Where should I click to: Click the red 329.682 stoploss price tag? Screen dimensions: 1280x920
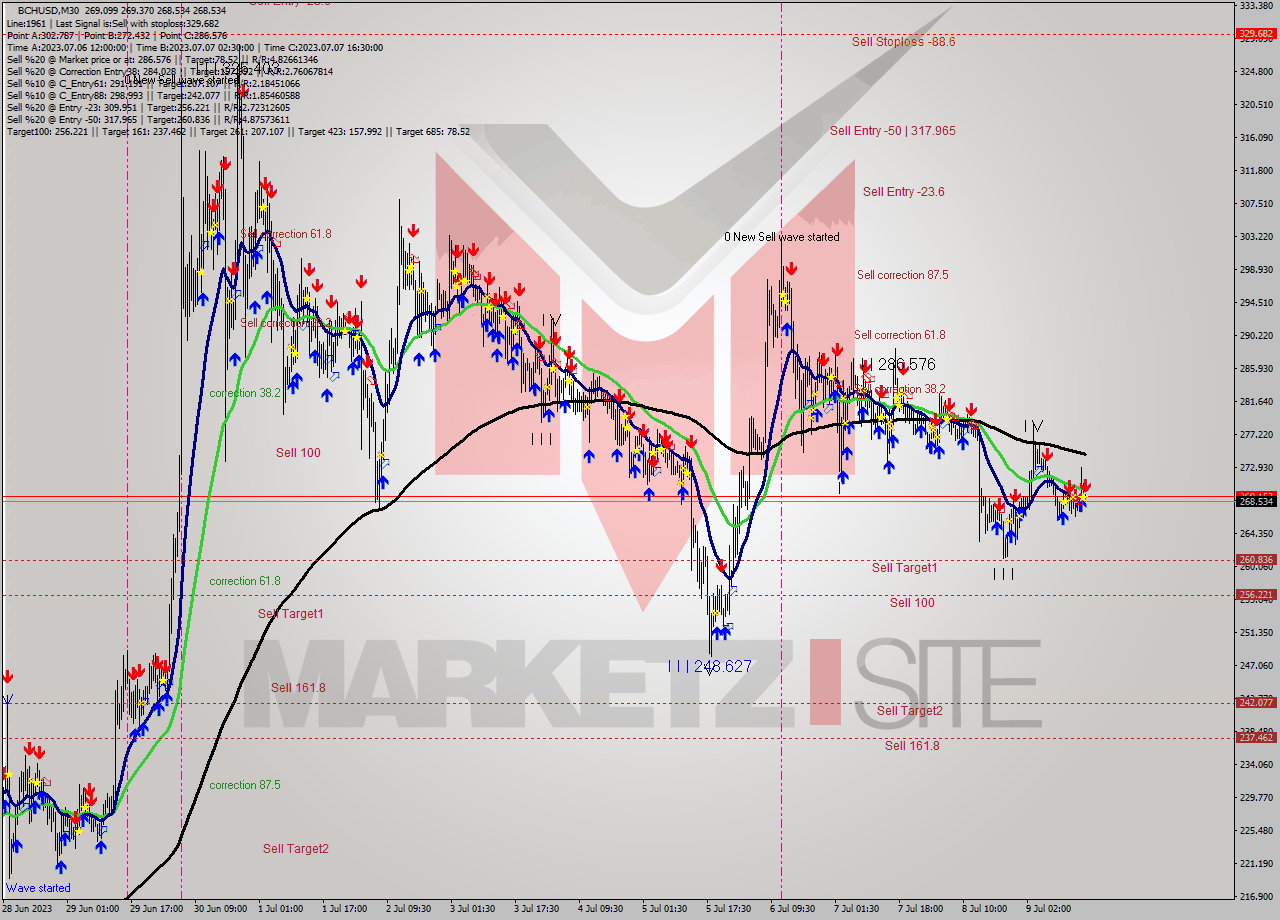click(1256, 34)
